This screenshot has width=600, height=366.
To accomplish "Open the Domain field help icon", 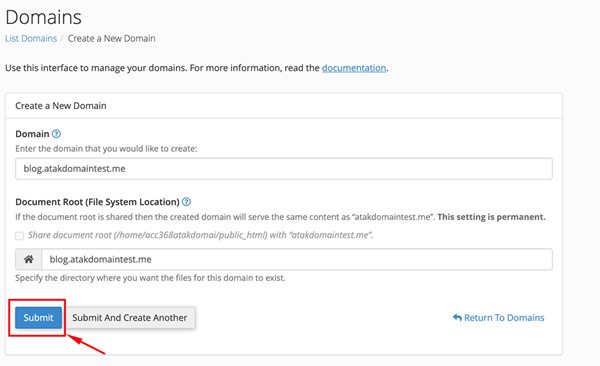I will (x=56, y=134).
